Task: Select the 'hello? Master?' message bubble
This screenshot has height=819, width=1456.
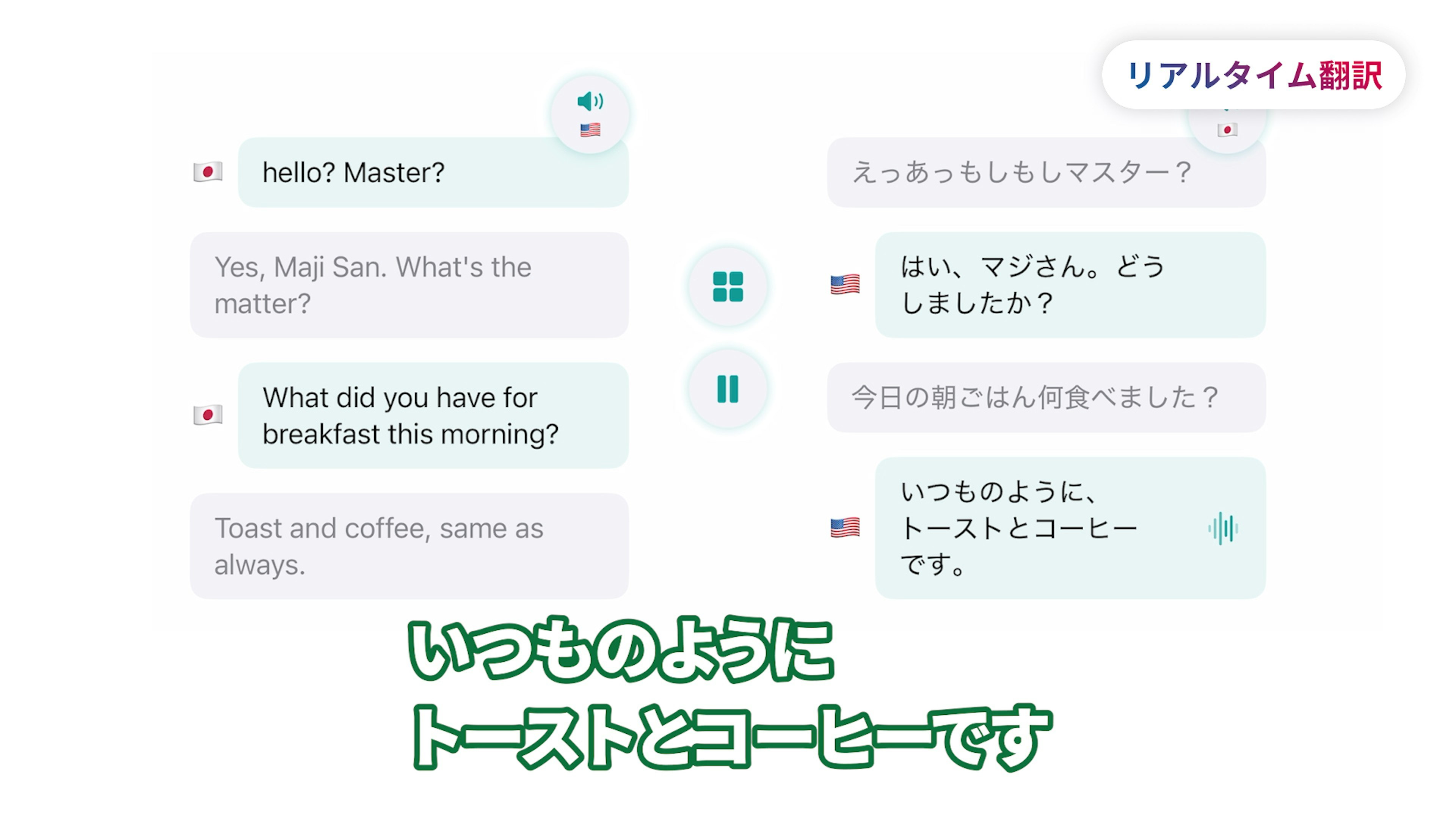Action: (433, 173)
